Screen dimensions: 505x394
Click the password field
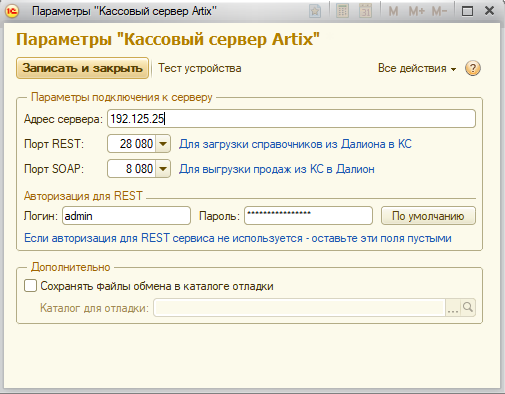click(308, 216)
